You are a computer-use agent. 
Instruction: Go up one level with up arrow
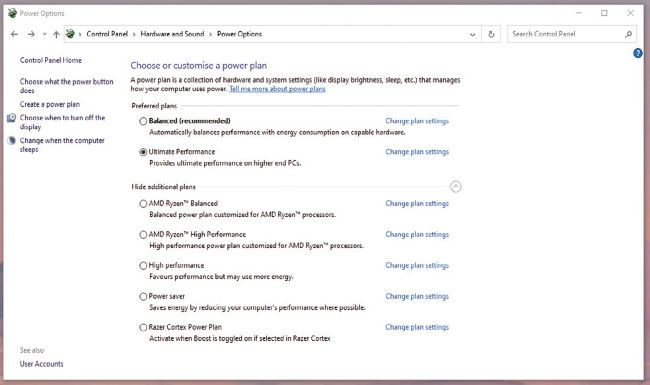[56, 34]
